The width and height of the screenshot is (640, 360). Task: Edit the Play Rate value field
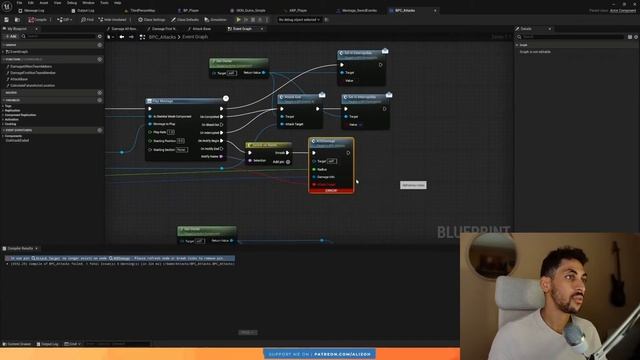171,132
